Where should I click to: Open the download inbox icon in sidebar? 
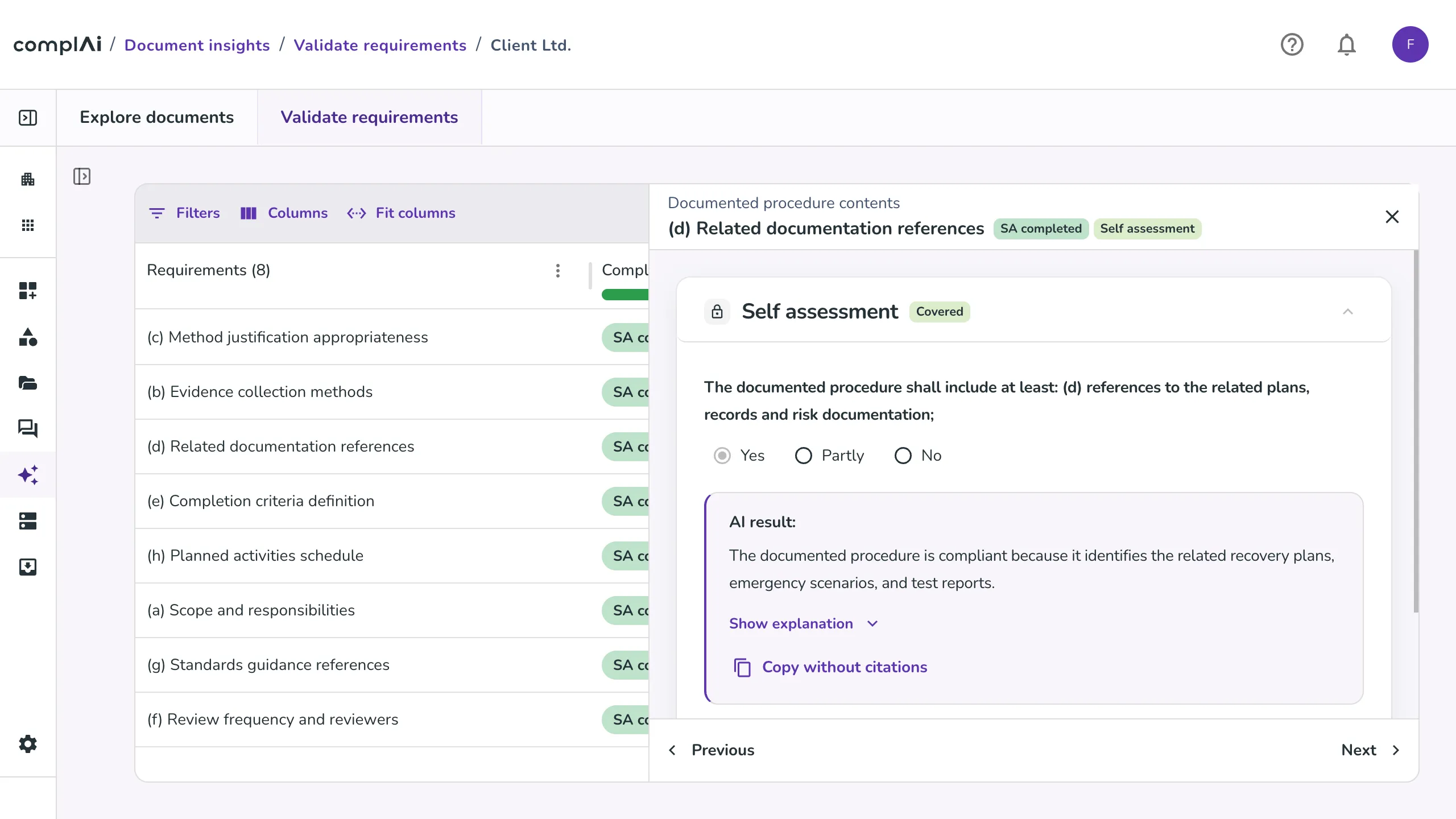click(28, 567)
